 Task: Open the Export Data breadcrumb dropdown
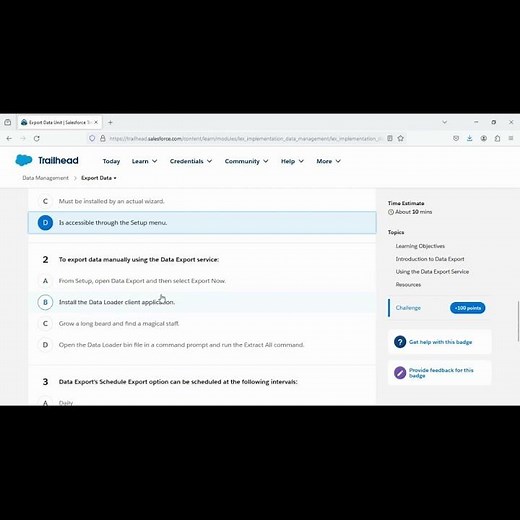point(99,178)
